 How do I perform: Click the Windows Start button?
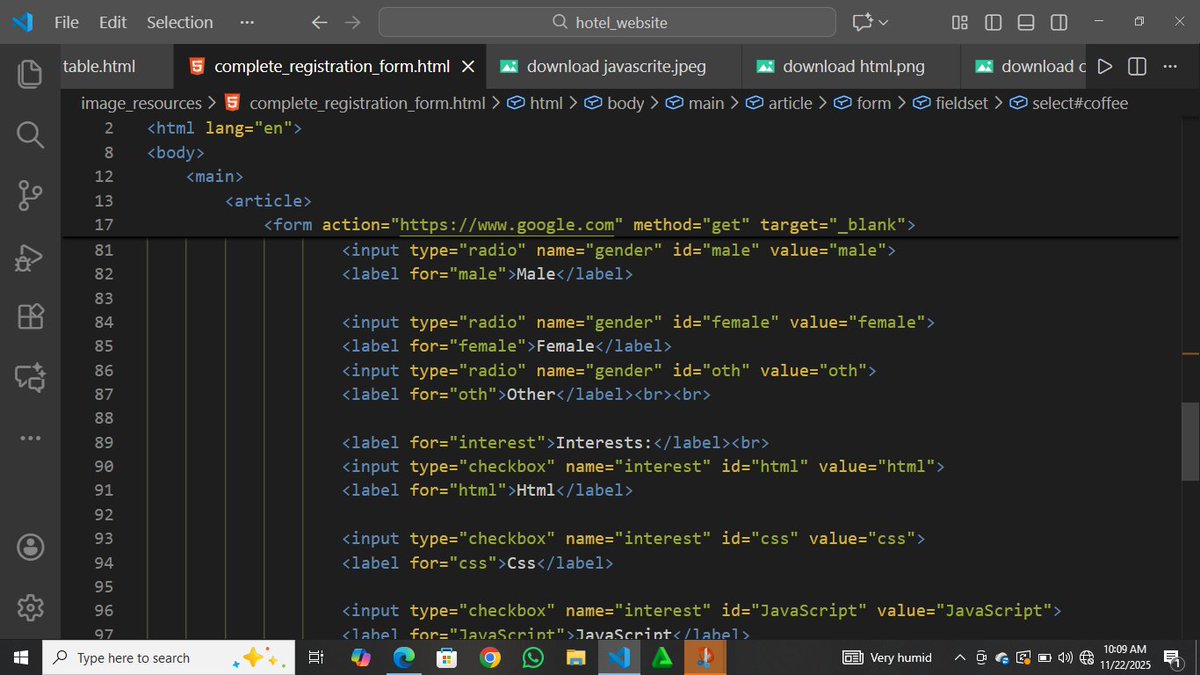(x=21, y=658)
